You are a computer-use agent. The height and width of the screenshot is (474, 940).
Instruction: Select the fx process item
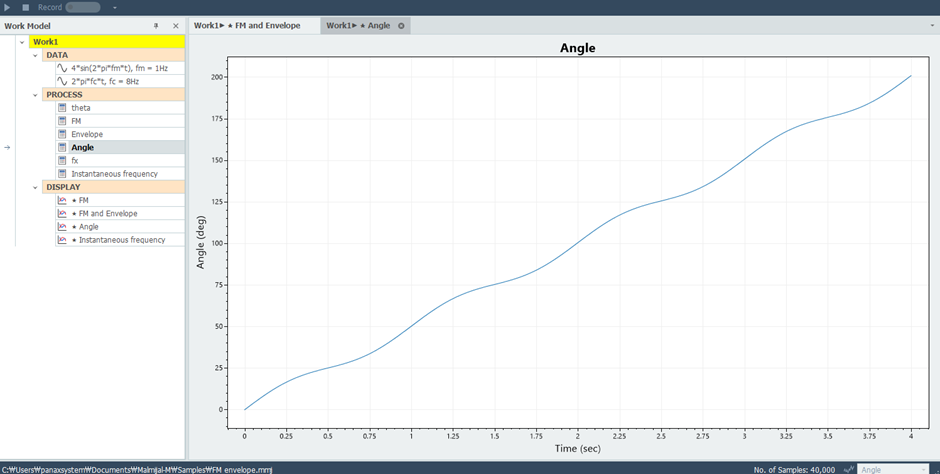click(120, 161)
